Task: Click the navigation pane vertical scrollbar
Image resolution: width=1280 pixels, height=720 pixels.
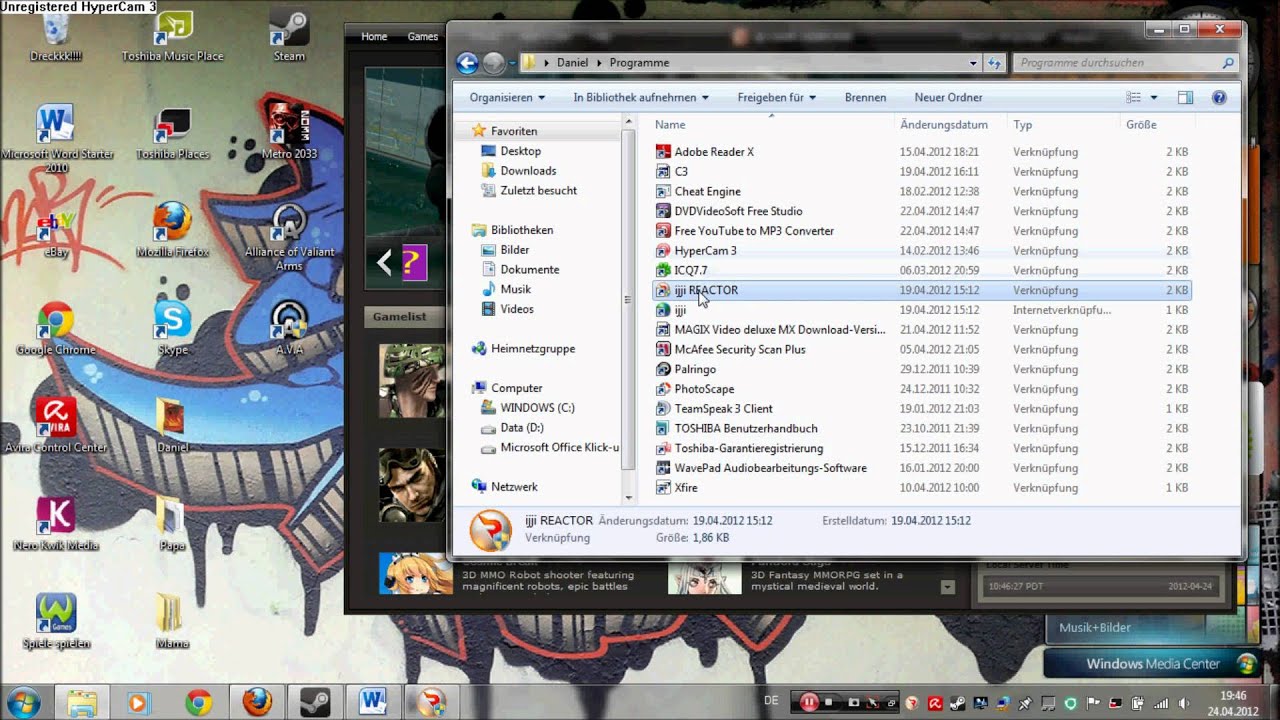Action: click(x=629, y=300)
